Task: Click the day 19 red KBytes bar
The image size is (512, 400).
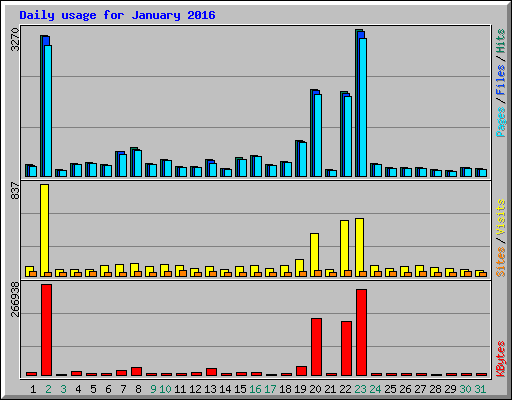Action: 302,371
